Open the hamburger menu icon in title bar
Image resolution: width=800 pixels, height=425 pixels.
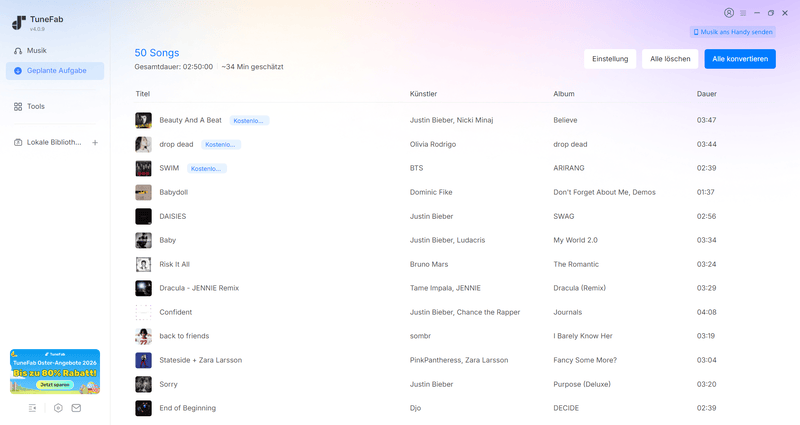click(743, 13)
